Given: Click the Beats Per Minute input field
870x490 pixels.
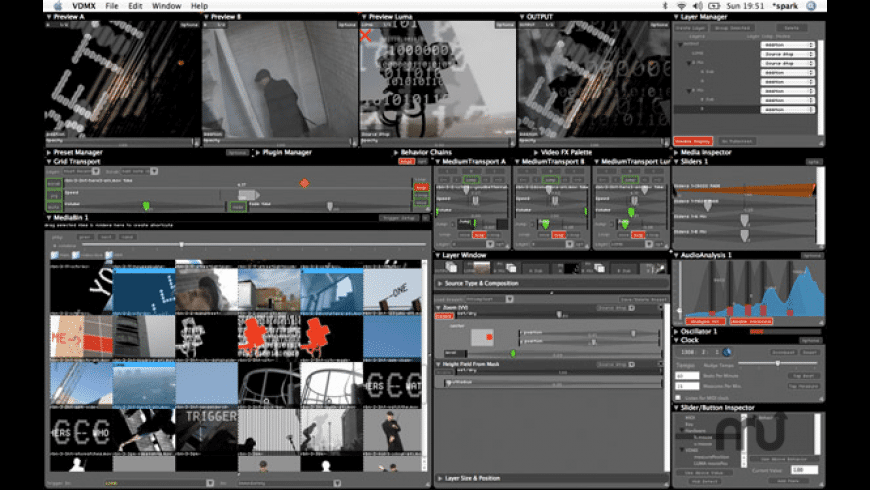Looking at the screenshot, I should click(x=687, y=376).
